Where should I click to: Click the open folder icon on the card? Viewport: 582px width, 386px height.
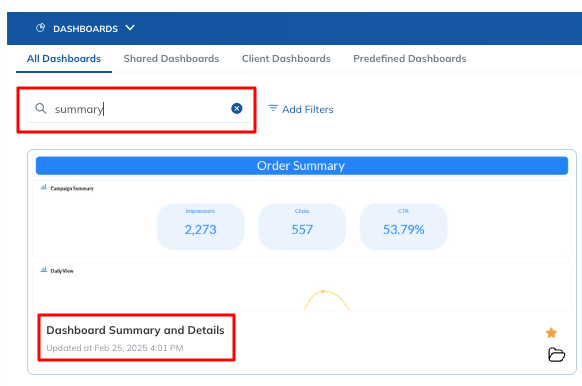(556, 354)
